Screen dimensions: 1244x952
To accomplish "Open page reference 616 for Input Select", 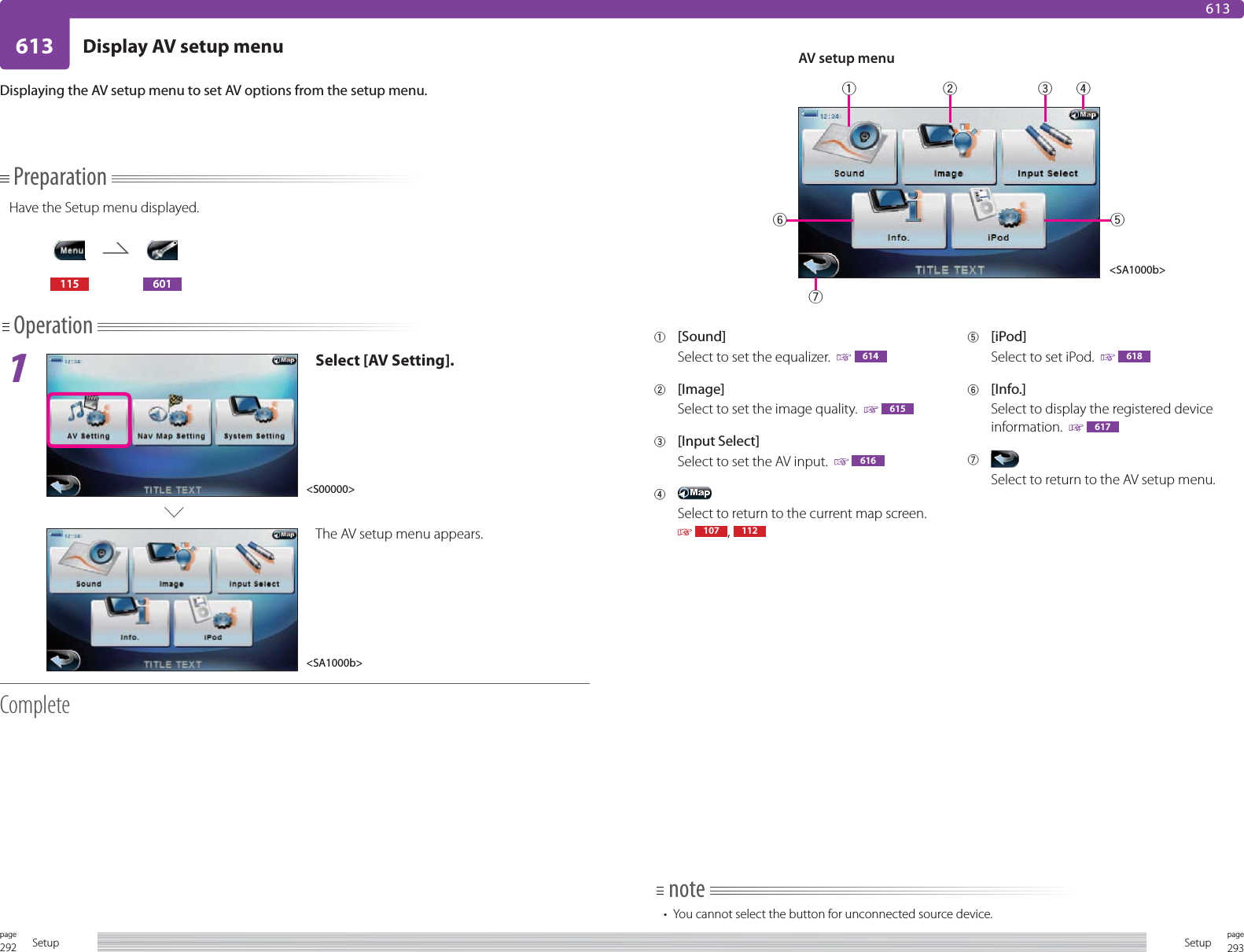I will coord(868,461).
